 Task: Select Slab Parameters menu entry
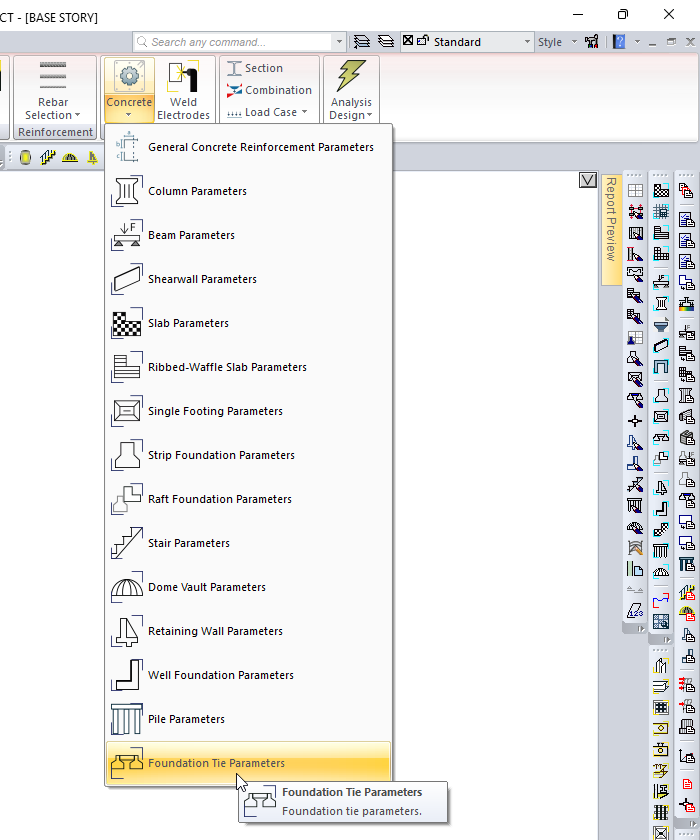[x=188, y=323]
